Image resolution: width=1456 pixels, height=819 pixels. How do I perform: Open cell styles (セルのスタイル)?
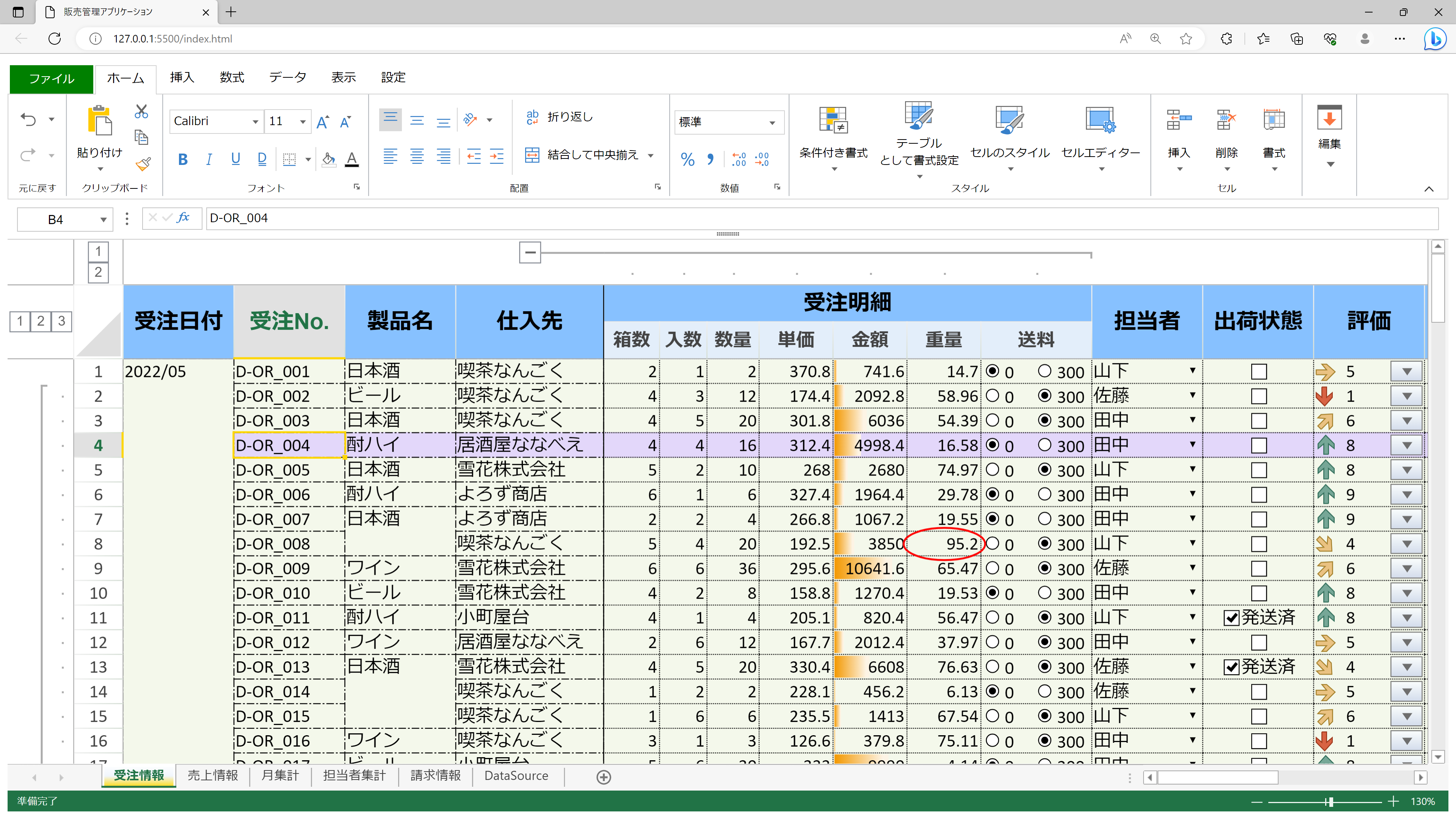point(1009,138)
